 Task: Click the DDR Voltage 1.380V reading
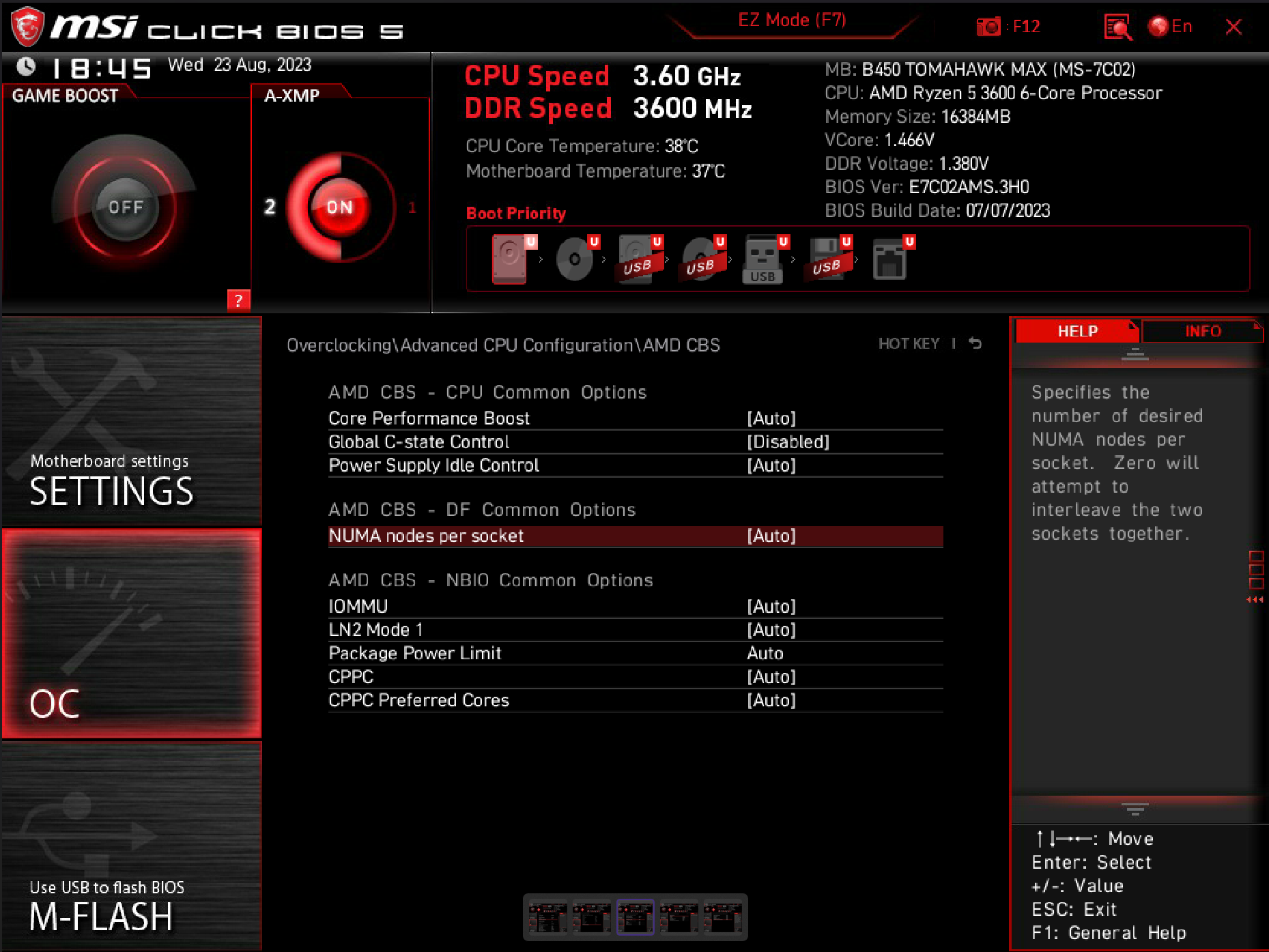907,164
